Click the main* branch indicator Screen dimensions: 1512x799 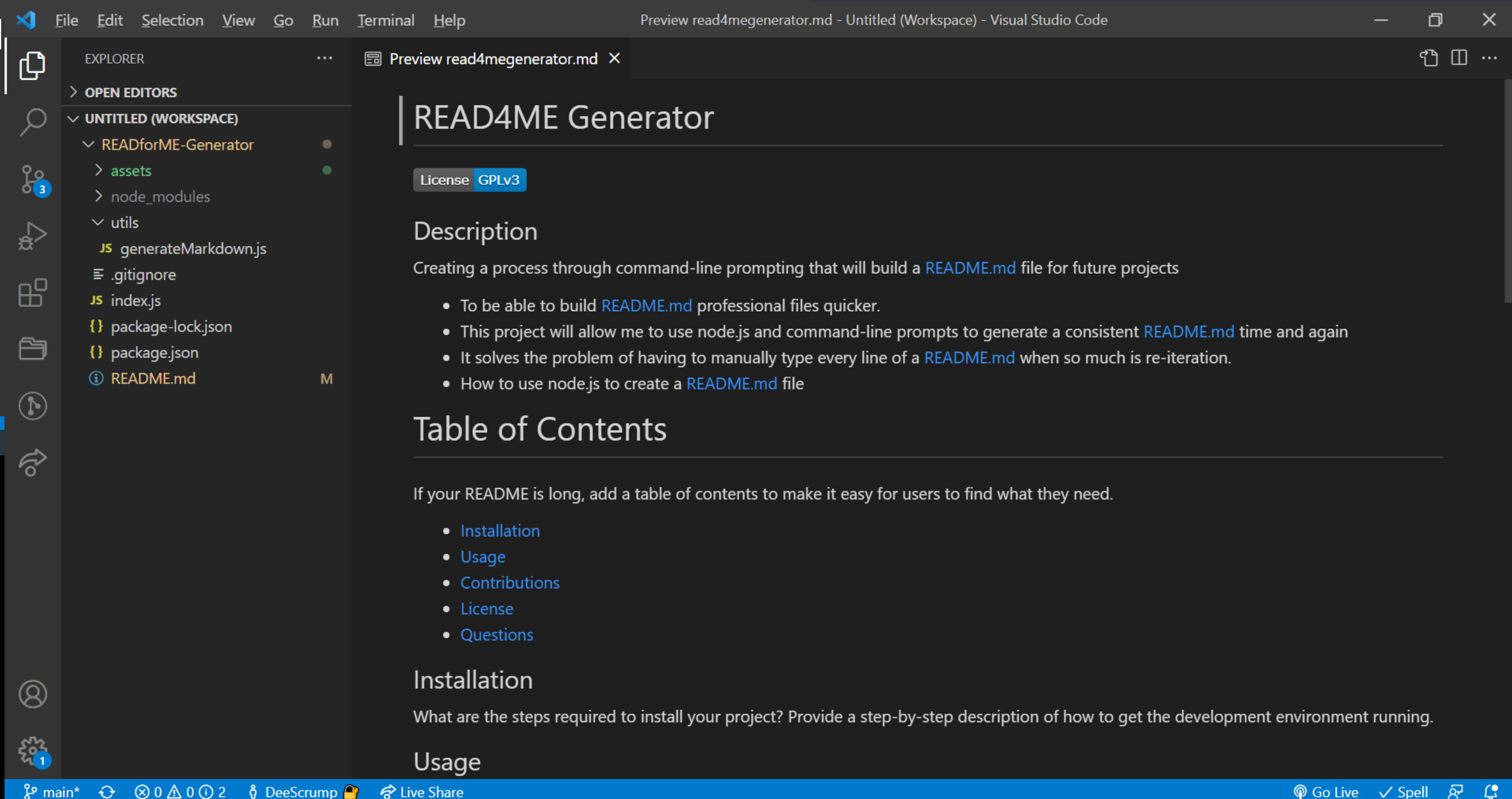52,791
